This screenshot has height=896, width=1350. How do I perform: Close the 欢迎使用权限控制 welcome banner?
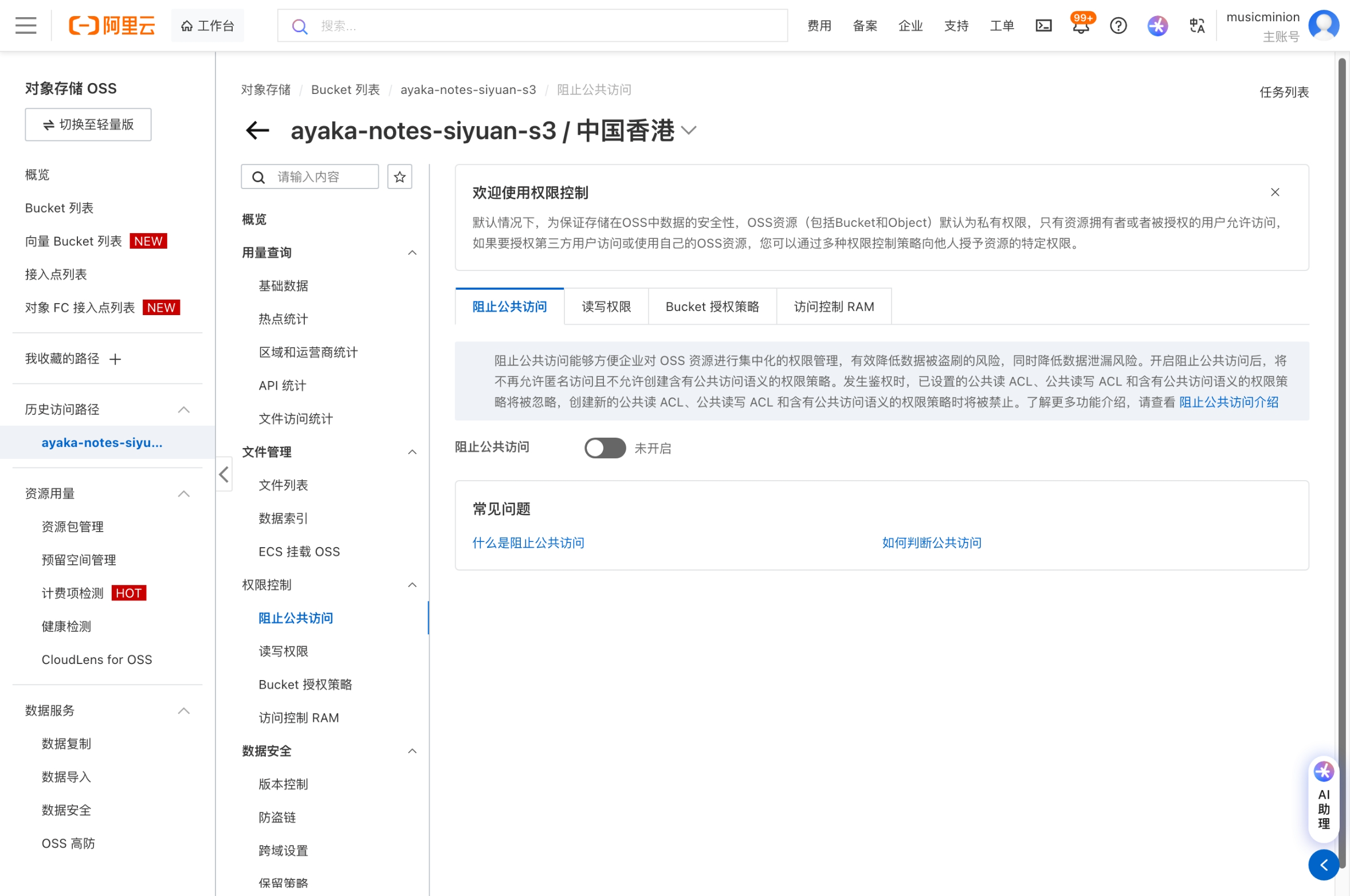(1275, 192)
